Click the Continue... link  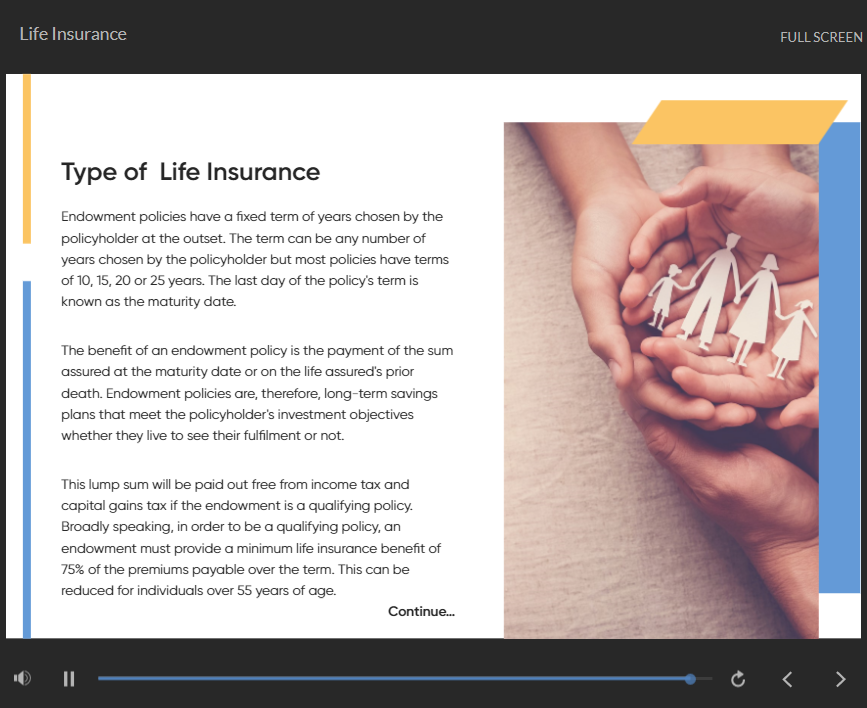(x=421, y=611)
